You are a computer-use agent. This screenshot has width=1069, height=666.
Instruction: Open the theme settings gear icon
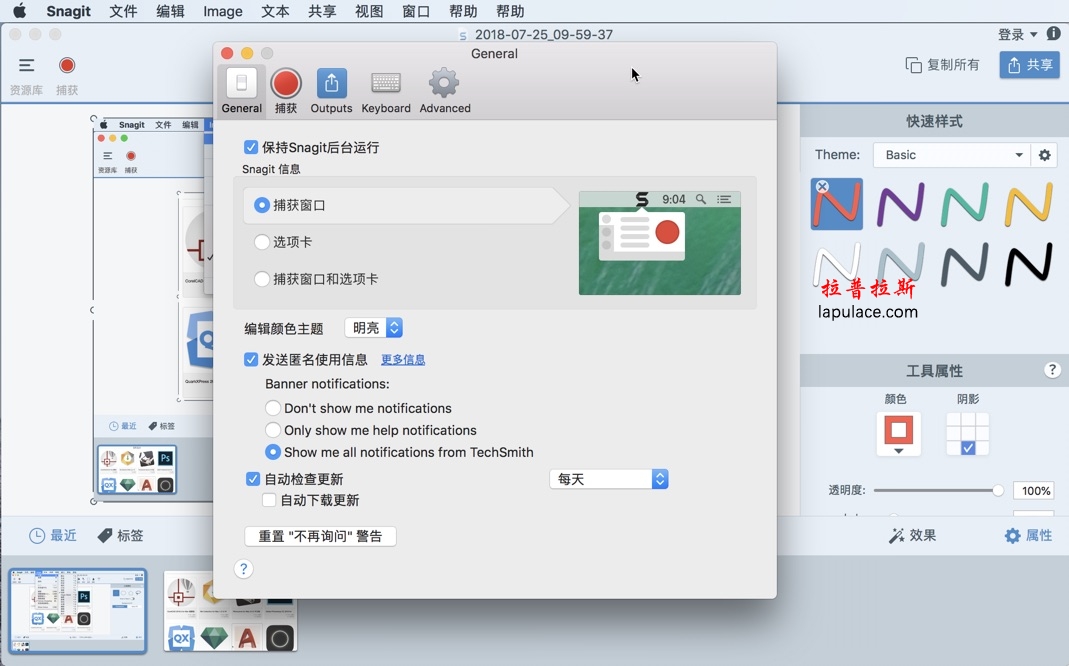click(1044, 155)
